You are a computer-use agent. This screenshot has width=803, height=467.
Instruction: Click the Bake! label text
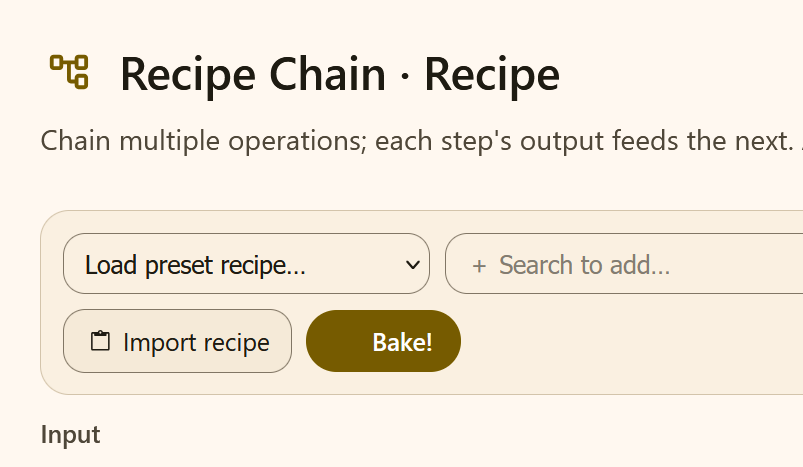pyautogui.click(x=402, y=342)
